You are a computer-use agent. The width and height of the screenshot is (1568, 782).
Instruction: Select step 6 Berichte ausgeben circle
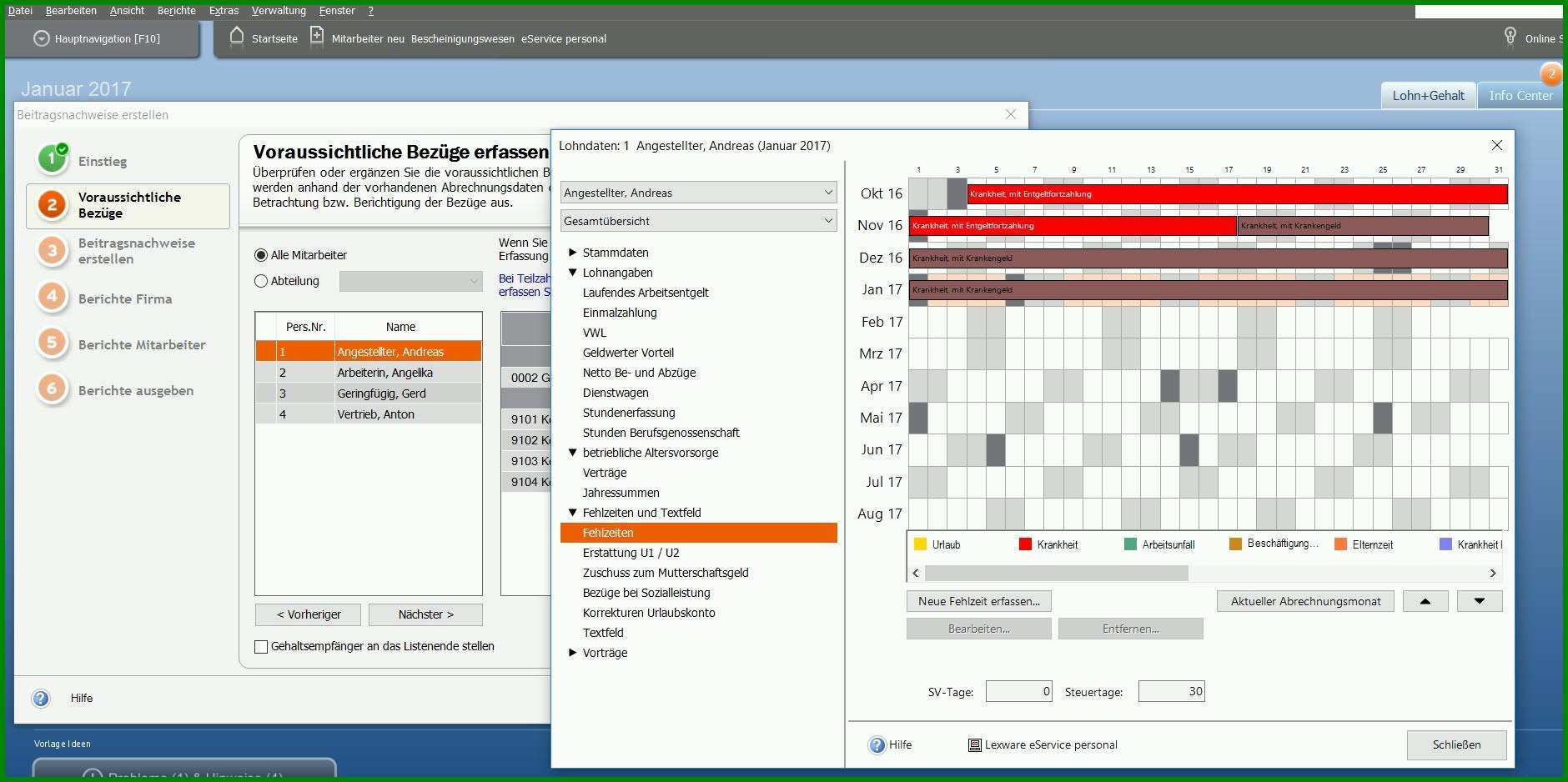tap(53, 389)
